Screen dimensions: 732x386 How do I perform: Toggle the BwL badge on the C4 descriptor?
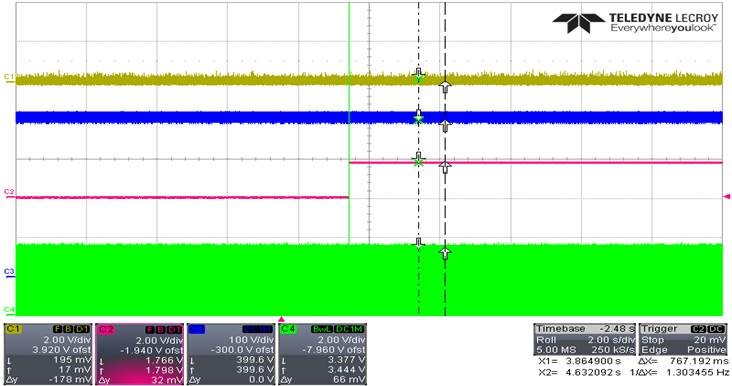[322, 329]
